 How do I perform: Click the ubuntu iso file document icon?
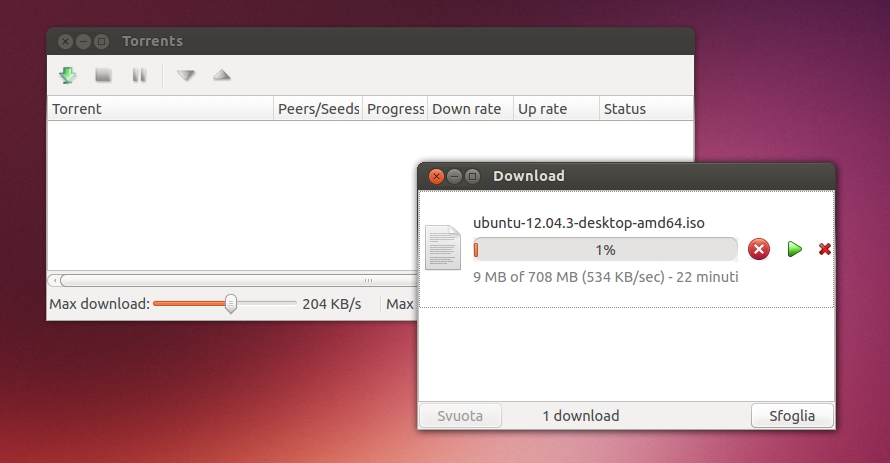443,247
